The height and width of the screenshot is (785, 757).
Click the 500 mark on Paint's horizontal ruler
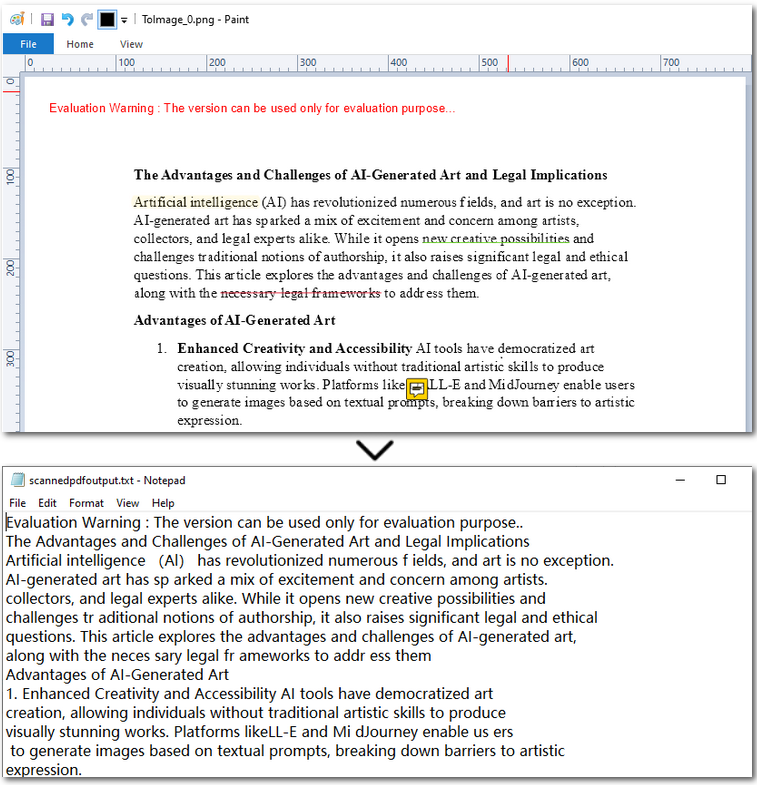[x=489, y=63]
